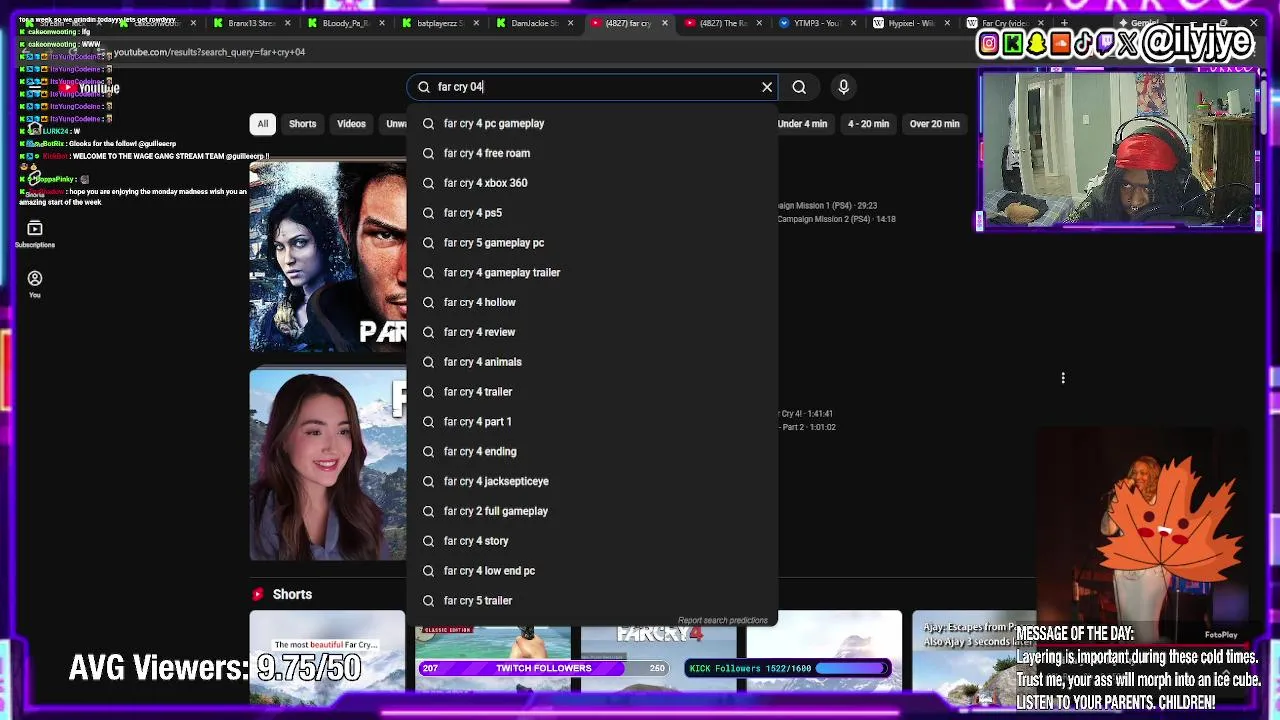
Task: Choose suggestion far cry 2 full gameplay
Action: (592, 511)
